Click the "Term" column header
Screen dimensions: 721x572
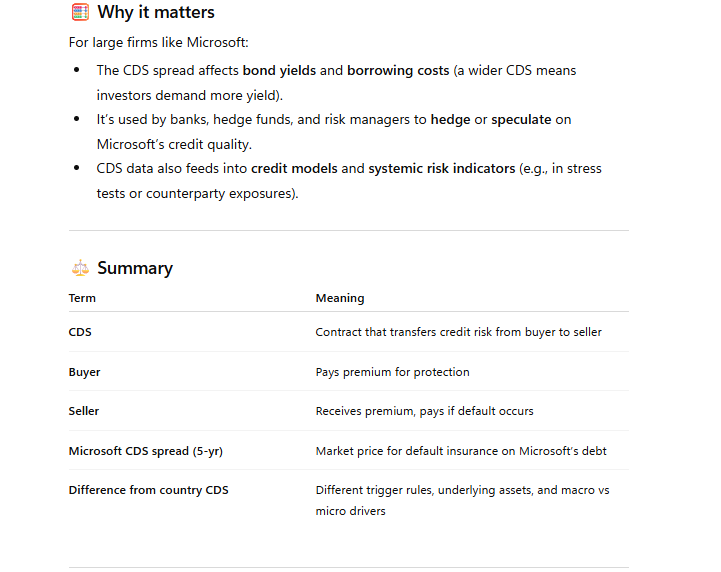82,298
